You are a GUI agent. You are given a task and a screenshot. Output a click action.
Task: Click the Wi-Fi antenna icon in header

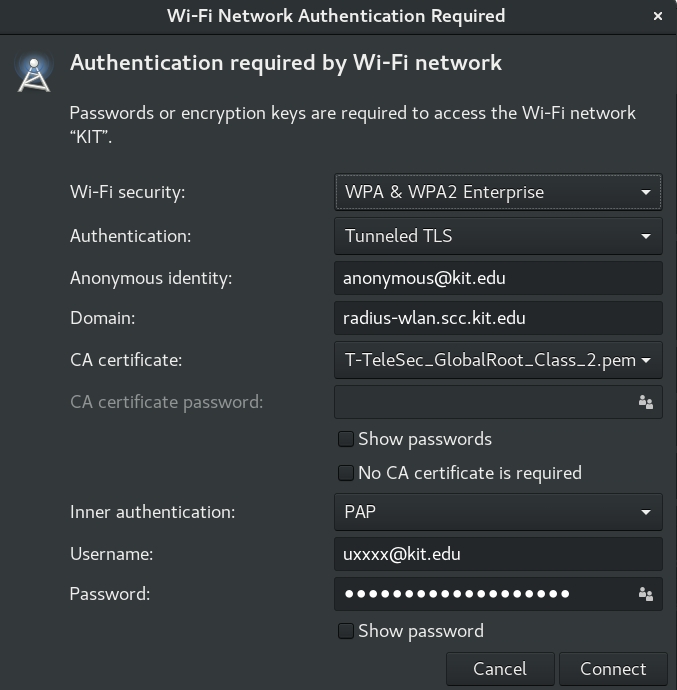click(34, 75)
